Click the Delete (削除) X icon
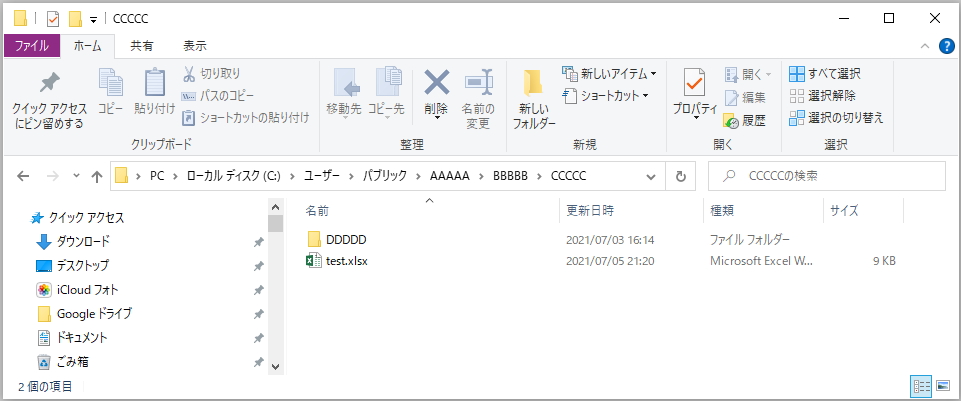The width and height of the screenshot is (961, 401). click(x=436, y=82)
